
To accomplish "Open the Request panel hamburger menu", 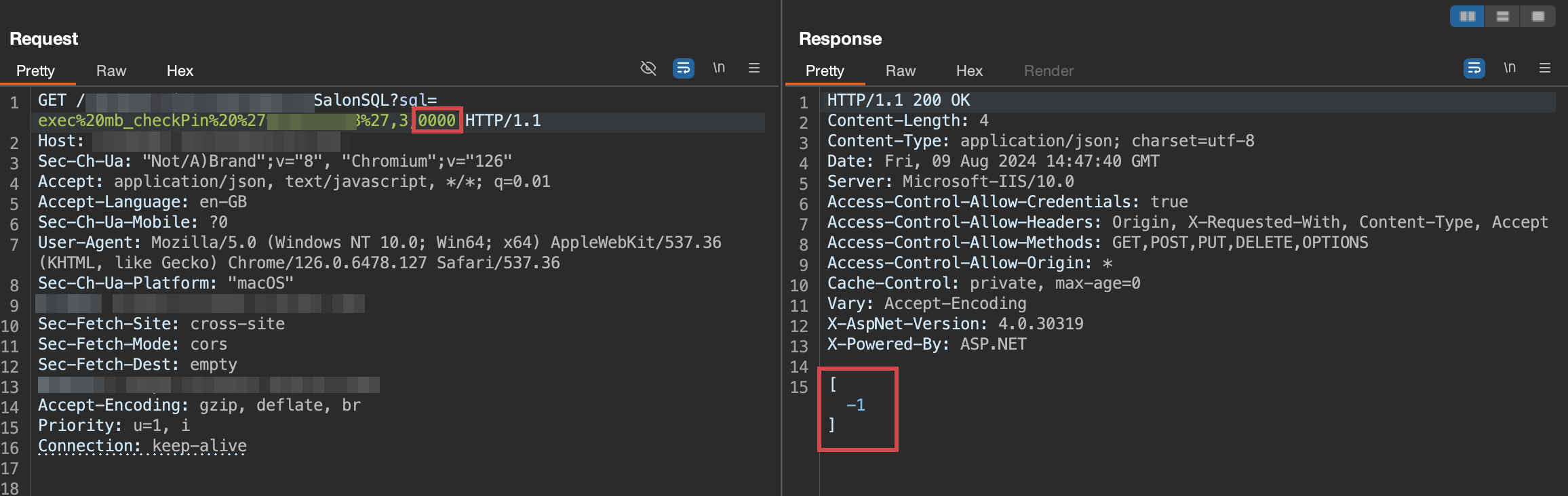I will point(754,68).
